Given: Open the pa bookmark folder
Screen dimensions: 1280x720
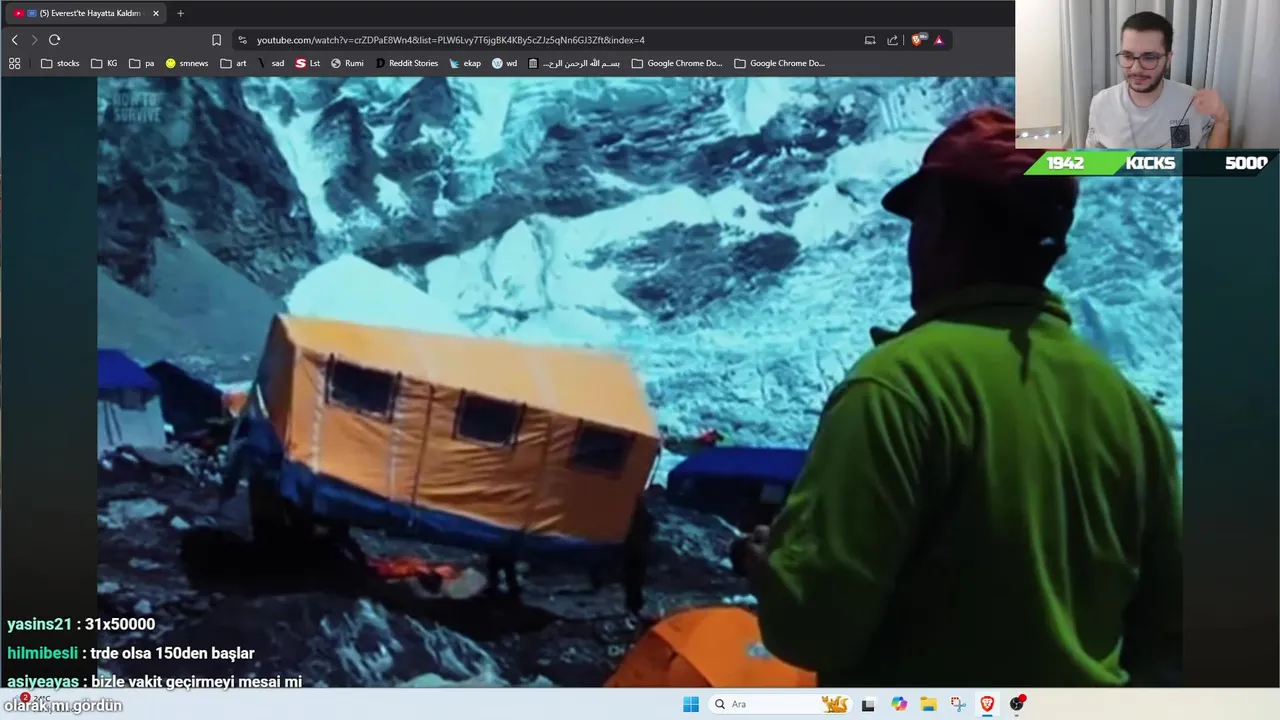Looking at the screenshot, I should click(142, 63).
